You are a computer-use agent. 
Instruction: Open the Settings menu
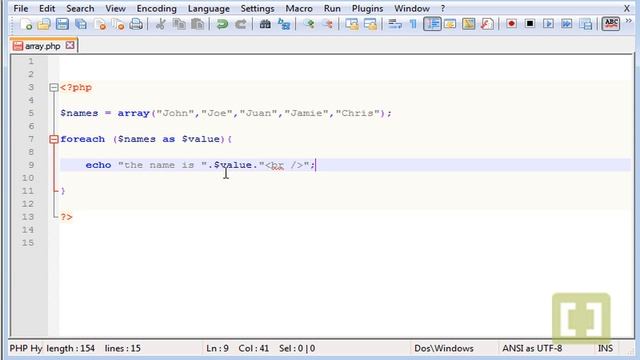click(257, 8)
